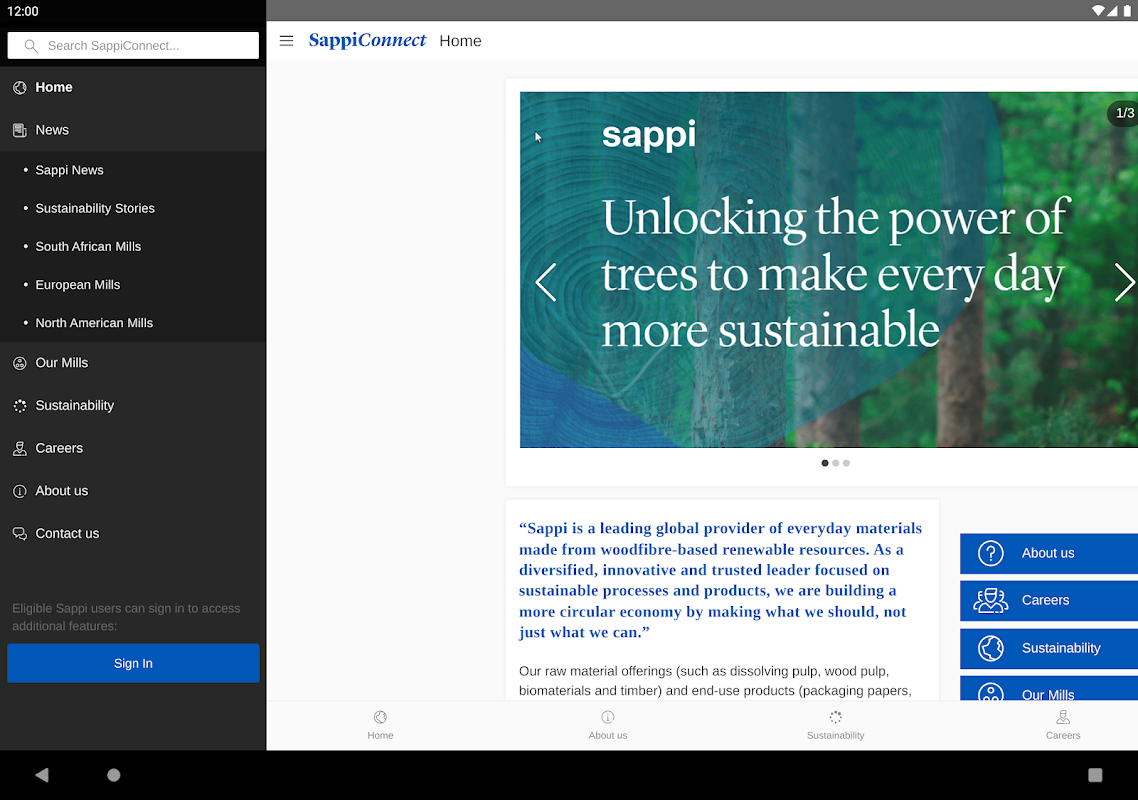Click the blue About us quick link button
Screen dimensions: 1138x800
1048,553
